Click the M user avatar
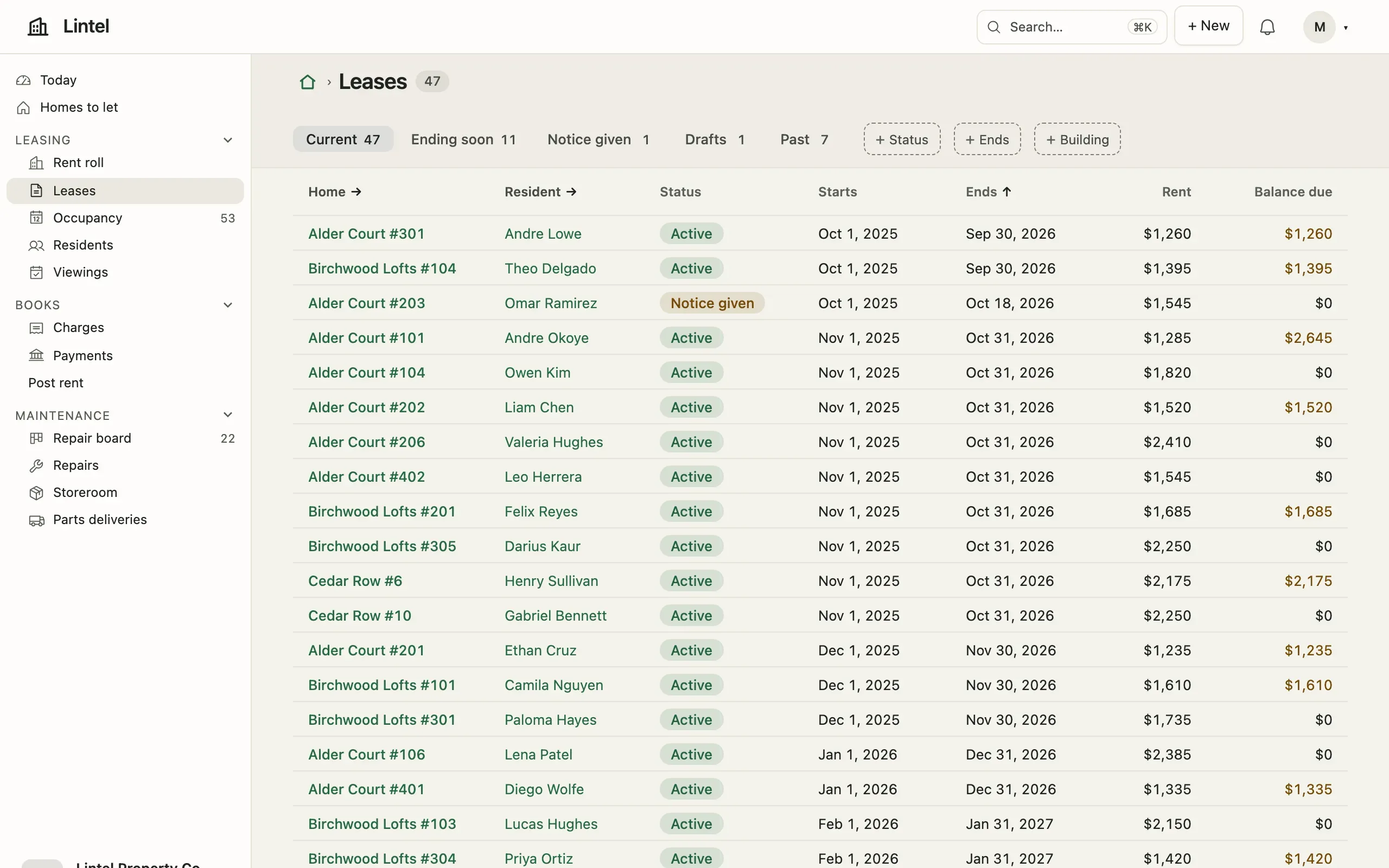This screenshot has height=868, width=1389. coord(1319,27)
